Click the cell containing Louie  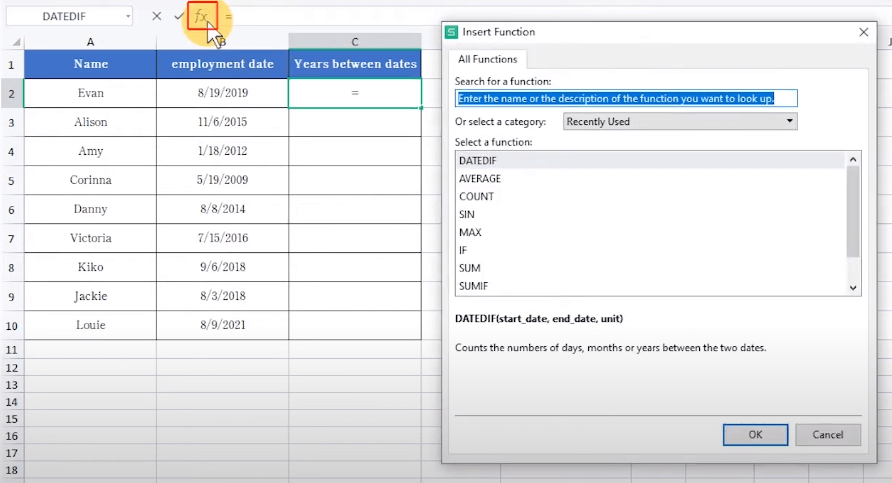(90, 325)
